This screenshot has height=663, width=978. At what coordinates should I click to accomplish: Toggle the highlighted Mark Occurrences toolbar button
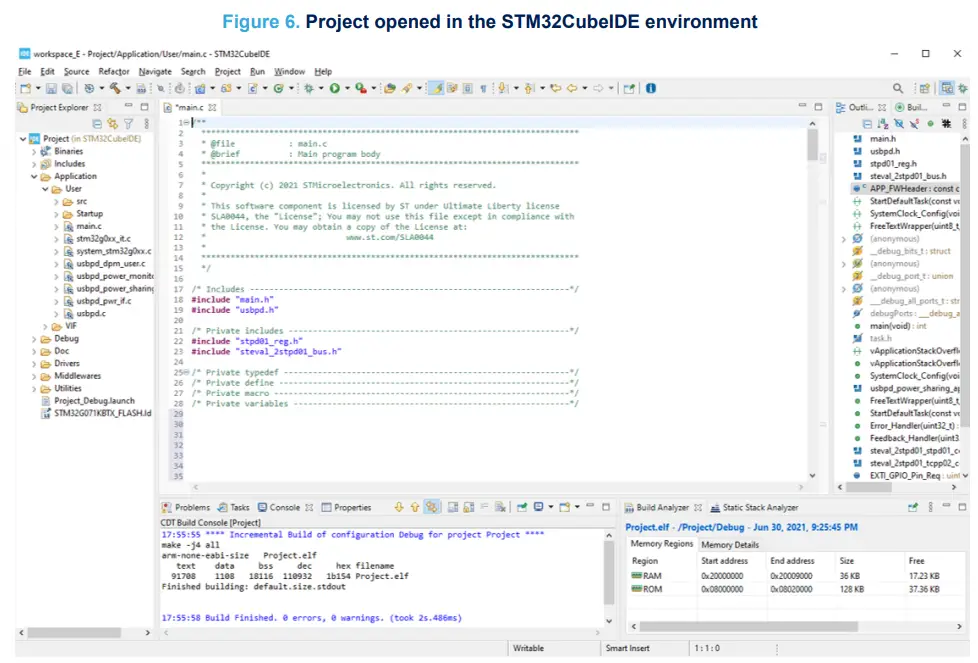[x=436, y=88]
